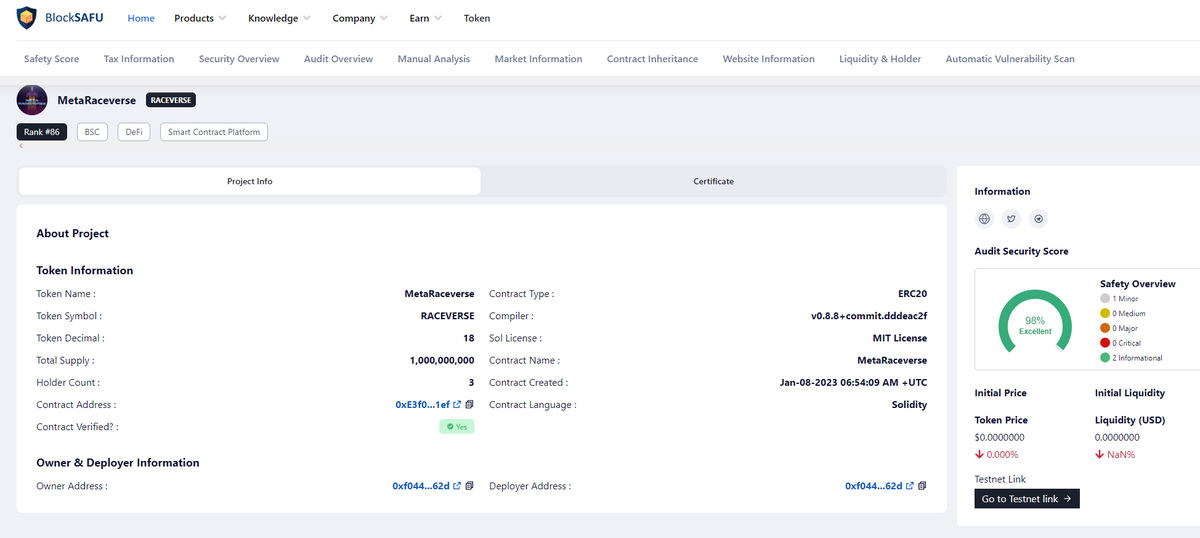Click the MIT License value
The width and height of the screenshot is (1200, 538).
point(900,338)
